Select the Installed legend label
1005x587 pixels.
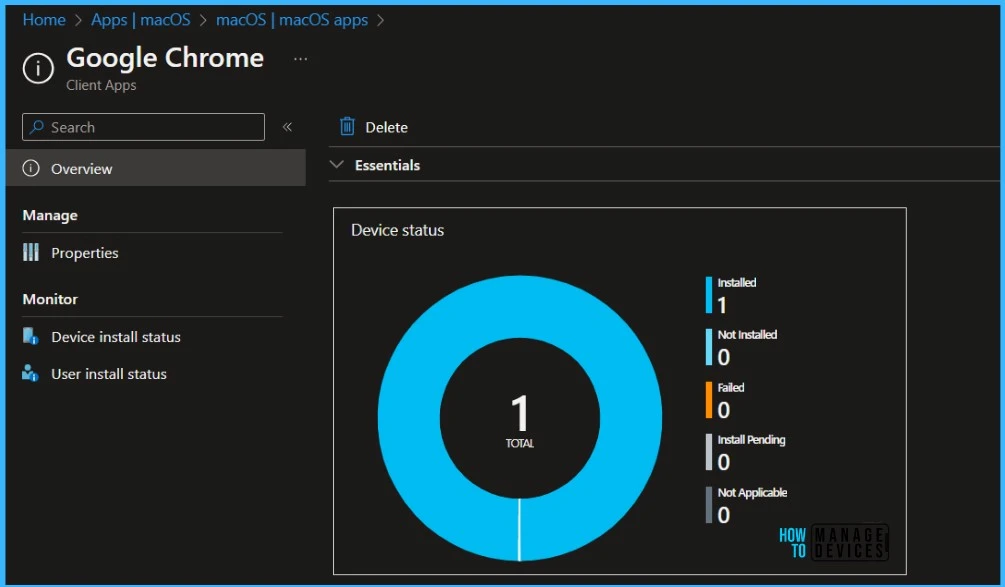click(x=736, y=283)
